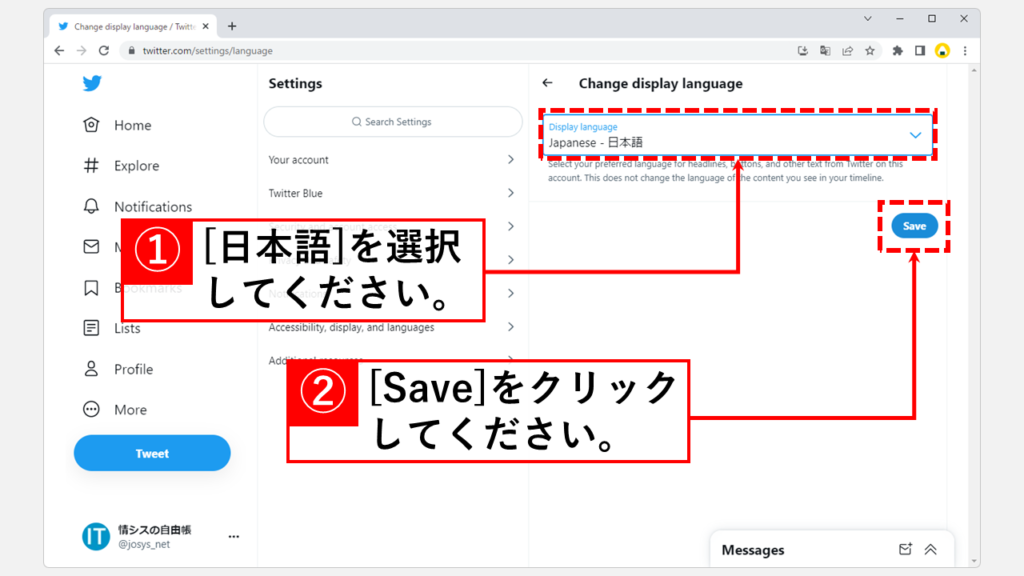Open tab search chevron in title bar
Image resolution: width=1024 pixels, height=576 pixels.
(x=868, y=19)
